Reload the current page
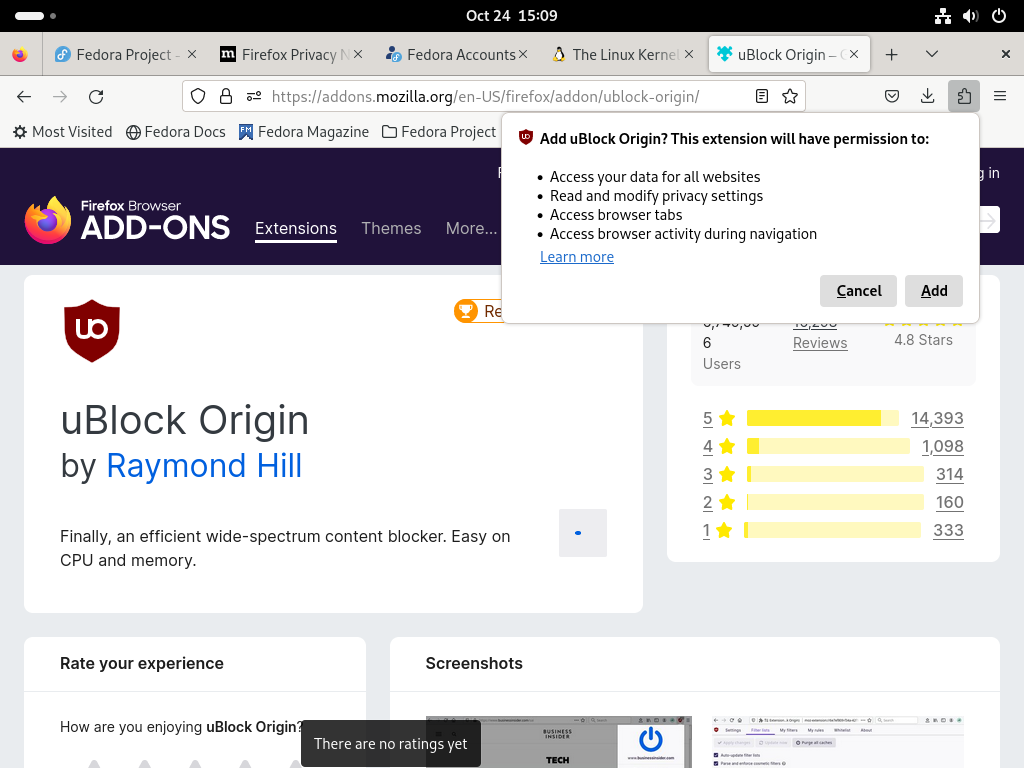1024x768 pixels. (x=96, y=97)
